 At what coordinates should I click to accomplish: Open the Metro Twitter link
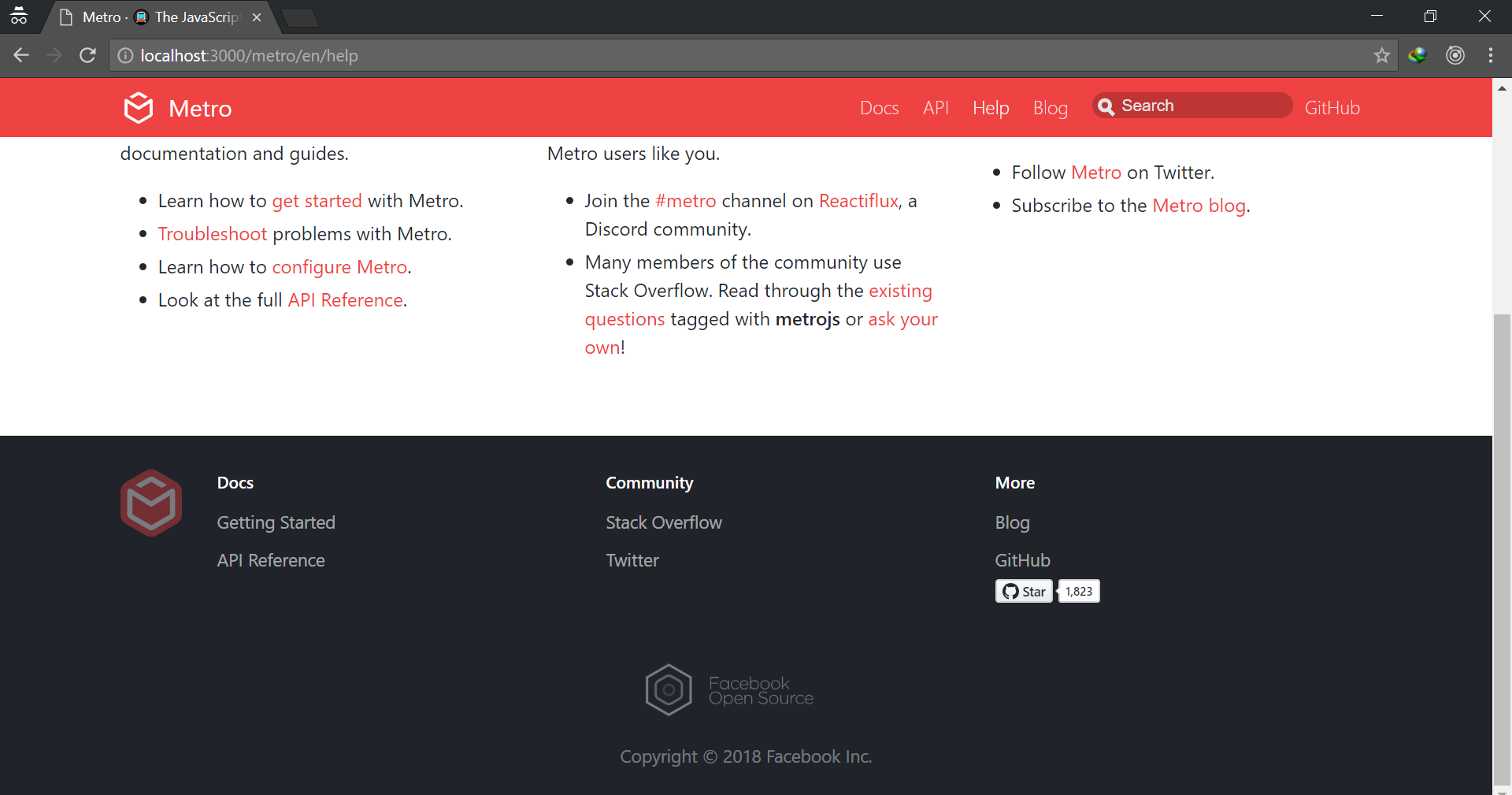point(1095,173)
